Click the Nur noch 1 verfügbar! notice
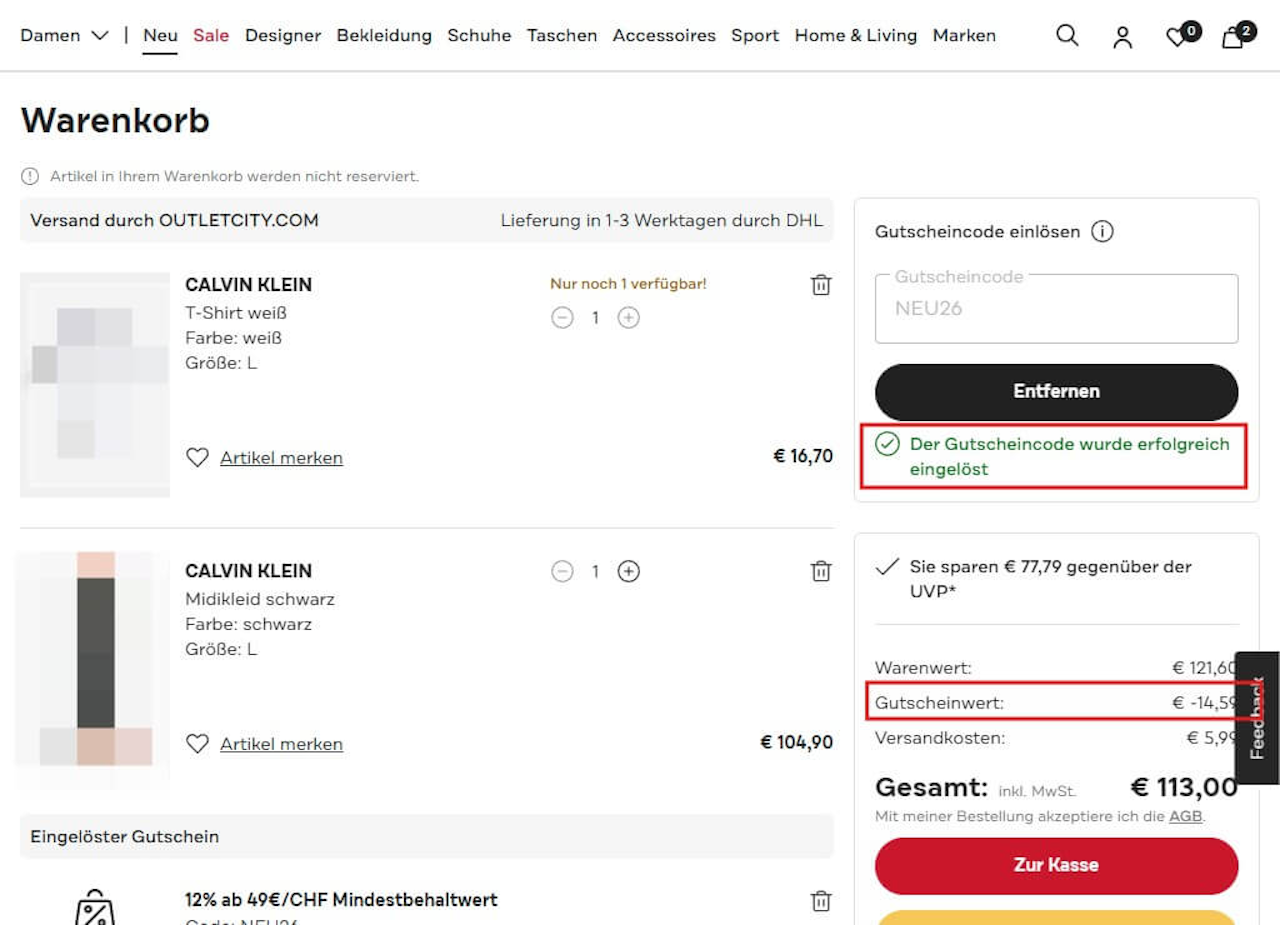Screen dimensions: 1280x925 point(628,284)
